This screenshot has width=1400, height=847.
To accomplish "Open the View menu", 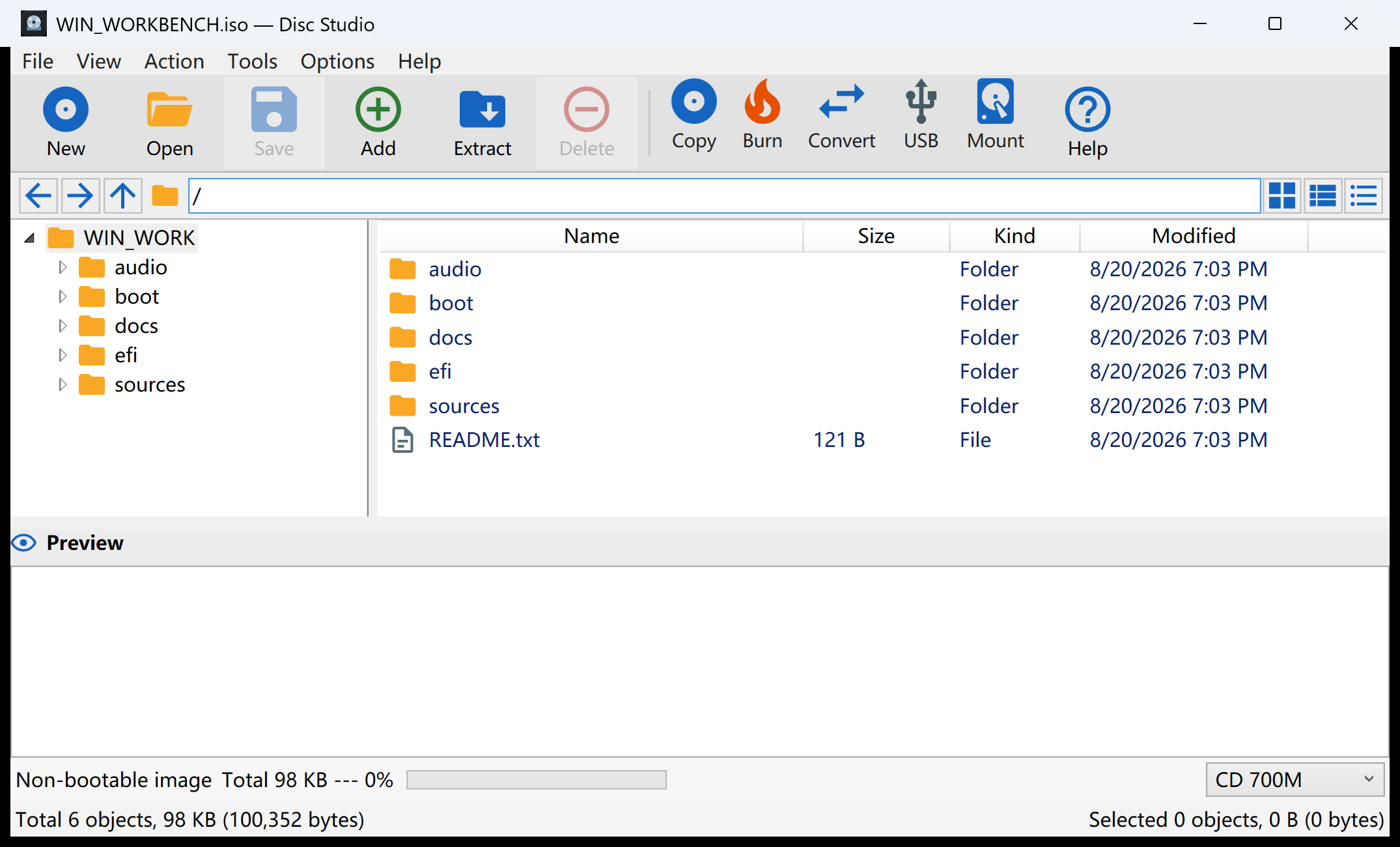I will coord(98,61).
